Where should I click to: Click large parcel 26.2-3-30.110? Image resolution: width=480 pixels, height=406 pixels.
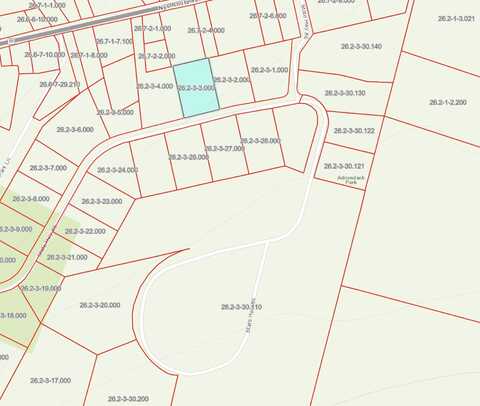(x=242, y=307)
